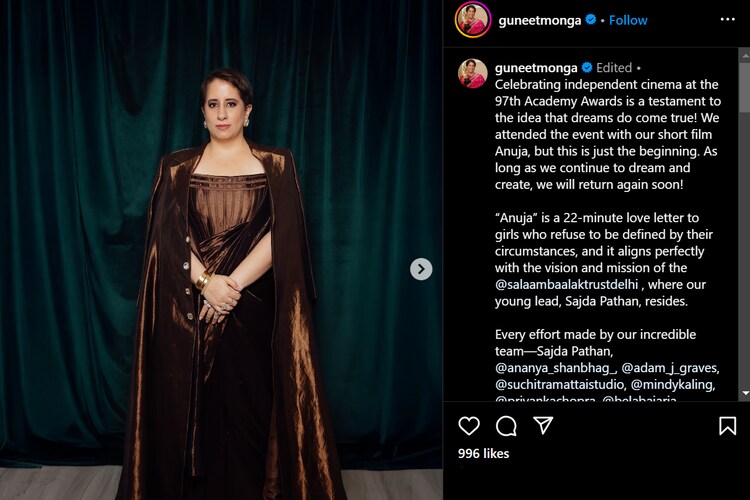This screenshot has width=750, height=500.
Task: Click the verified badge next to the header username
Action: [591, 20]
